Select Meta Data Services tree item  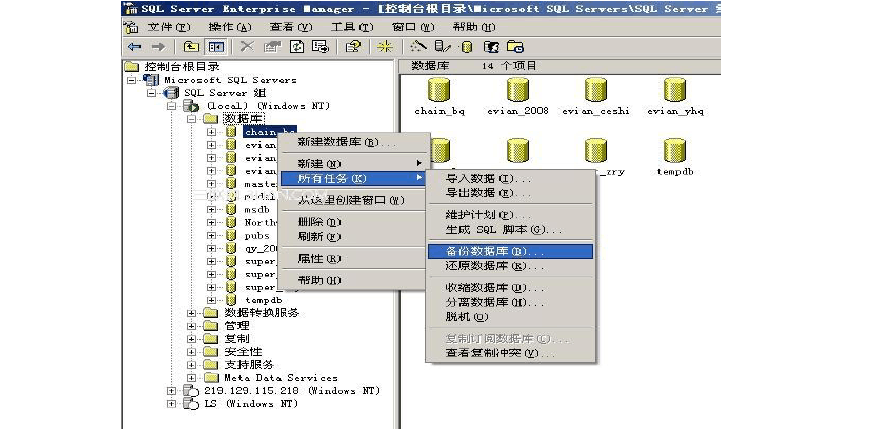[281, 378]
